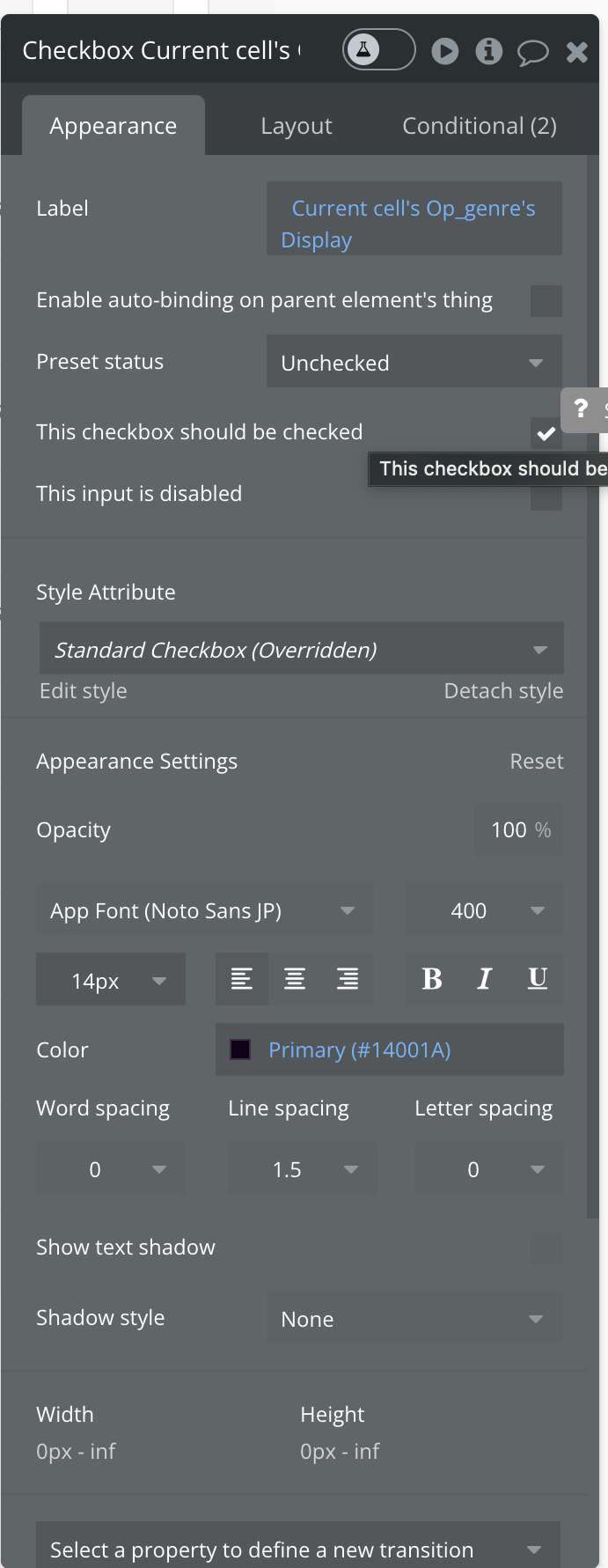
Task: Uncheck 'This checkbox should be checked'
Action: pos(546,432)
